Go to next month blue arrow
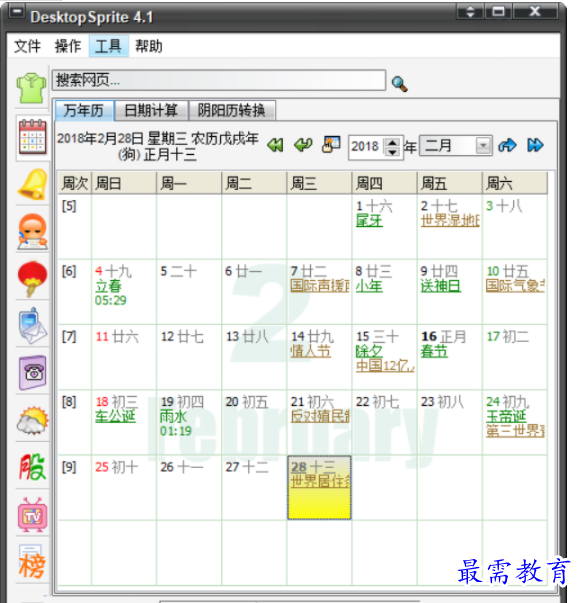The width and height of the screenshot is (579, 603). 507,145
